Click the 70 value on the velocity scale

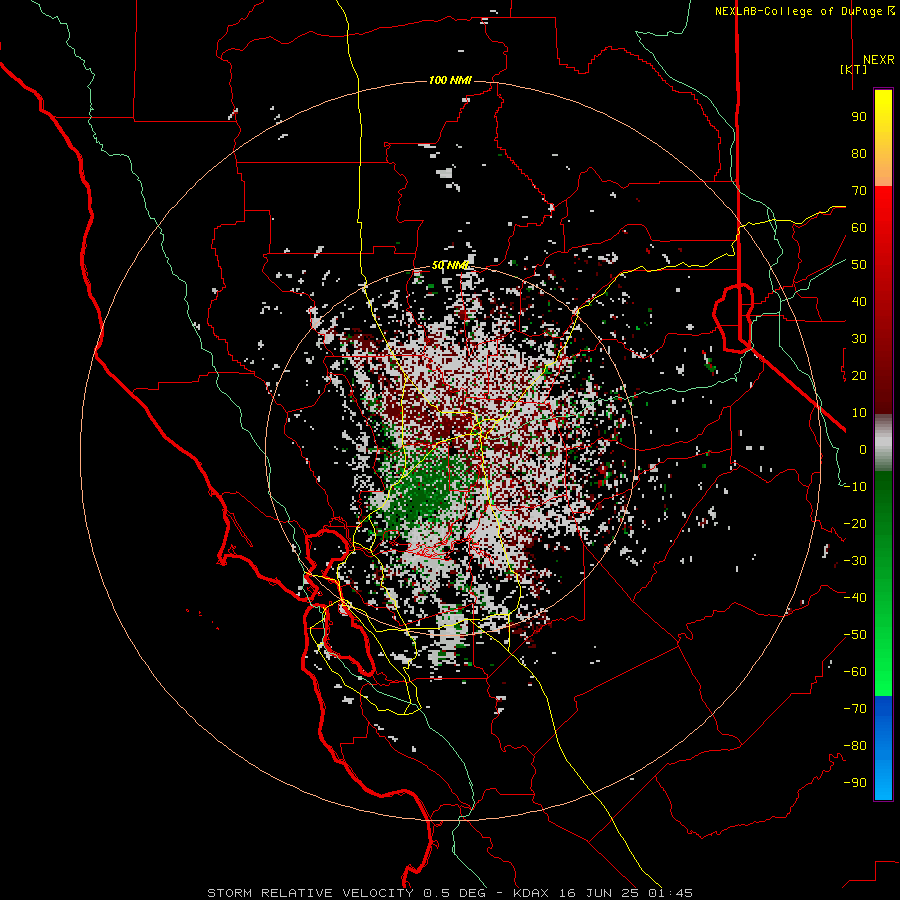point(859,191)
